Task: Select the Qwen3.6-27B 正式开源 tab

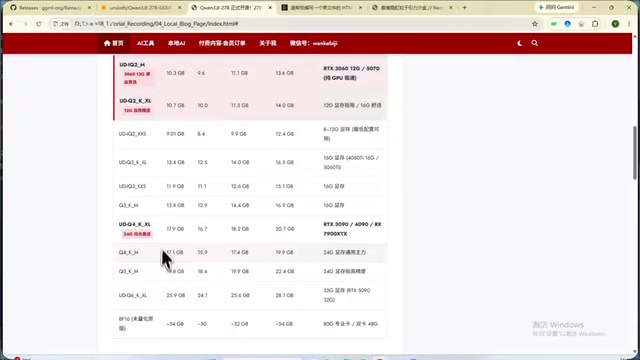Action: (231, 7)
